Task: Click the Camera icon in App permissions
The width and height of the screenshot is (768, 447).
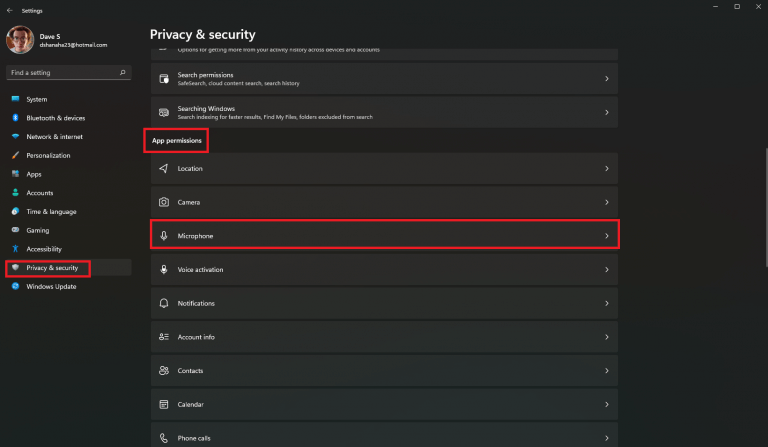Action: 163,202
